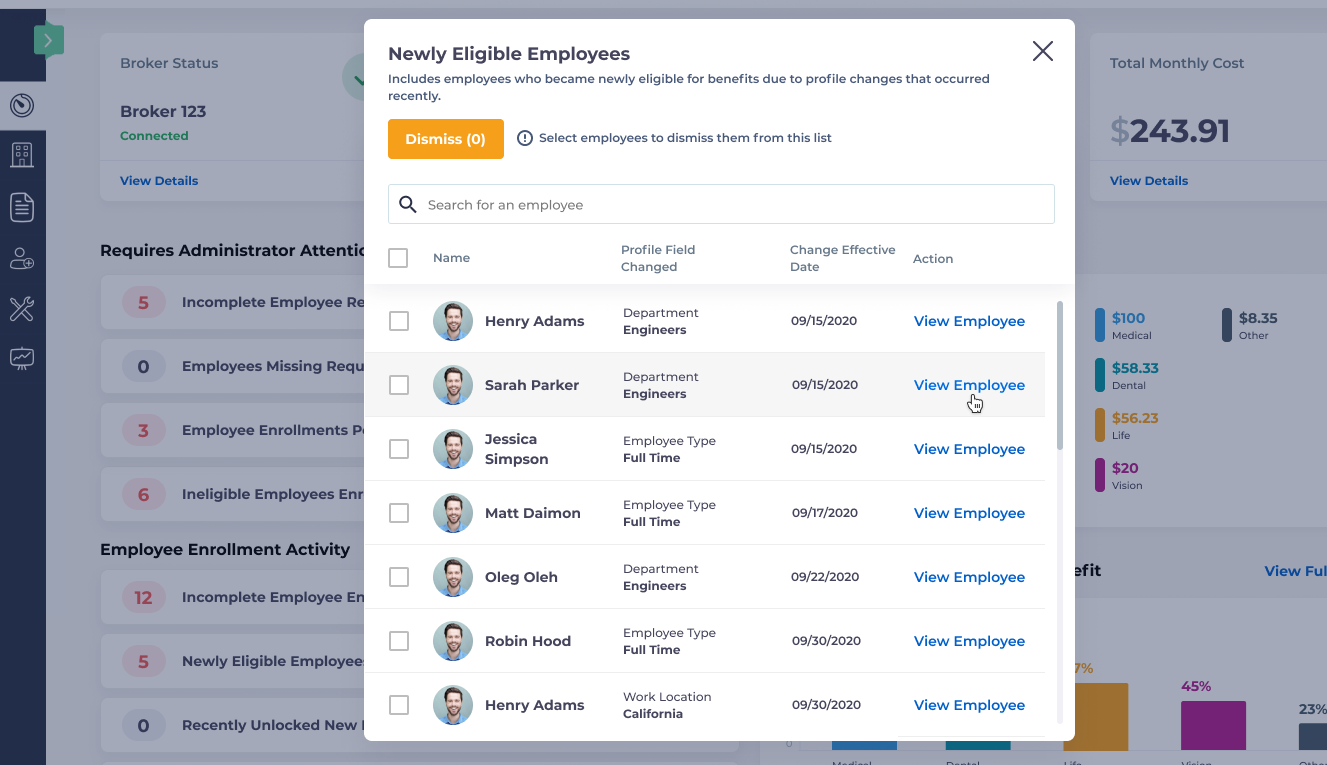Click the add employee icon in sidebar
The width and height of the screenshot is (1327, 765).
22,259
